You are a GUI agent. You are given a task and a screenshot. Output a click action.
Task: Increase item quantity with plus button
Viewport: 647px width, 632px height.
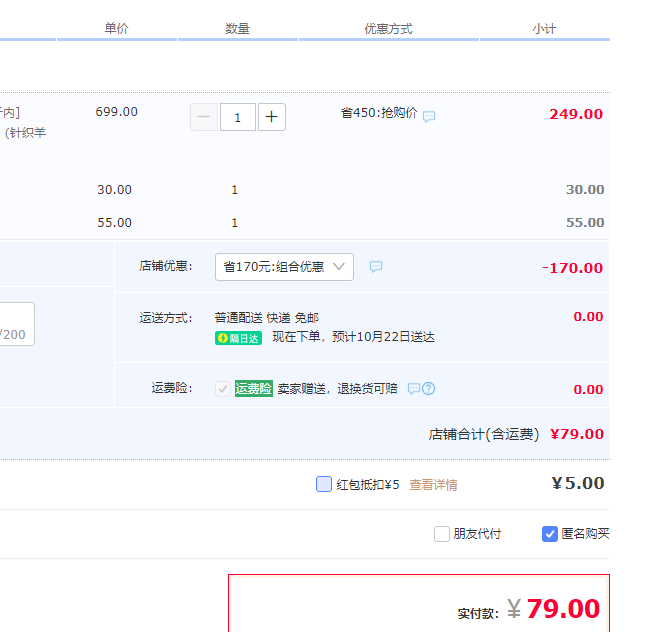coord(272,117)
